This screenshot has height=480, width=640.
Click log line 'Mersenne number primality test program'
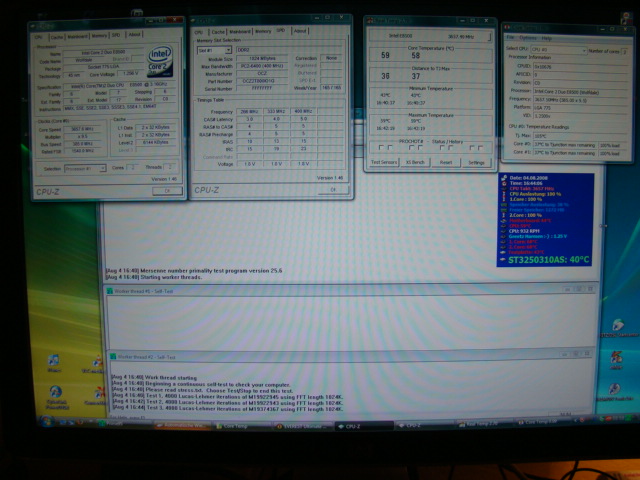[x=193, y=271]
